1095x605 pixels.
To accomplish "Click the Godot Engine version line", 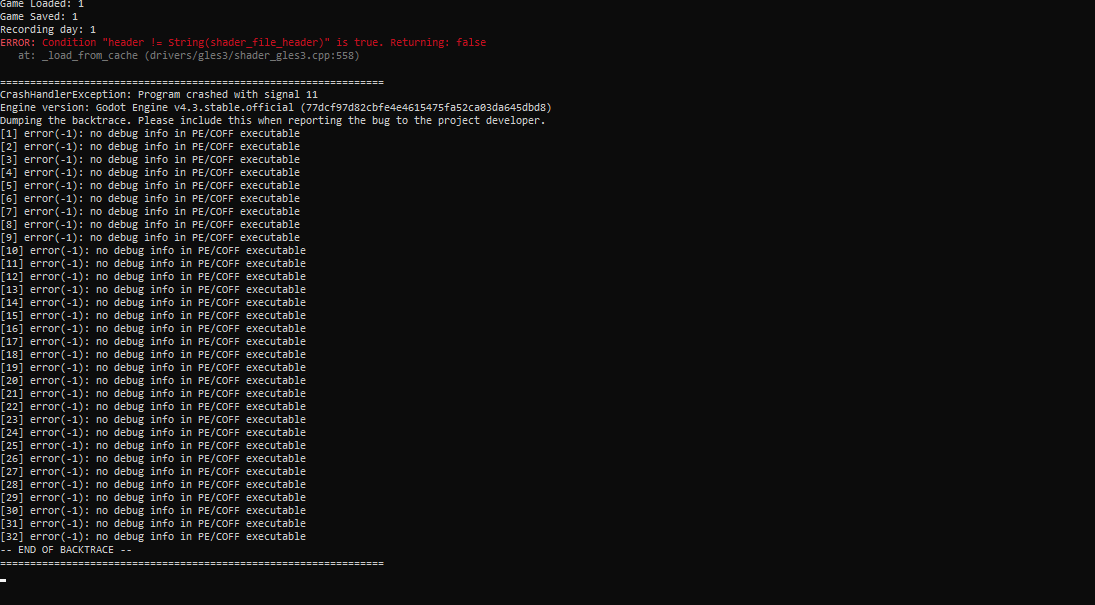I will pyautogui.click(x=275, y=108).
